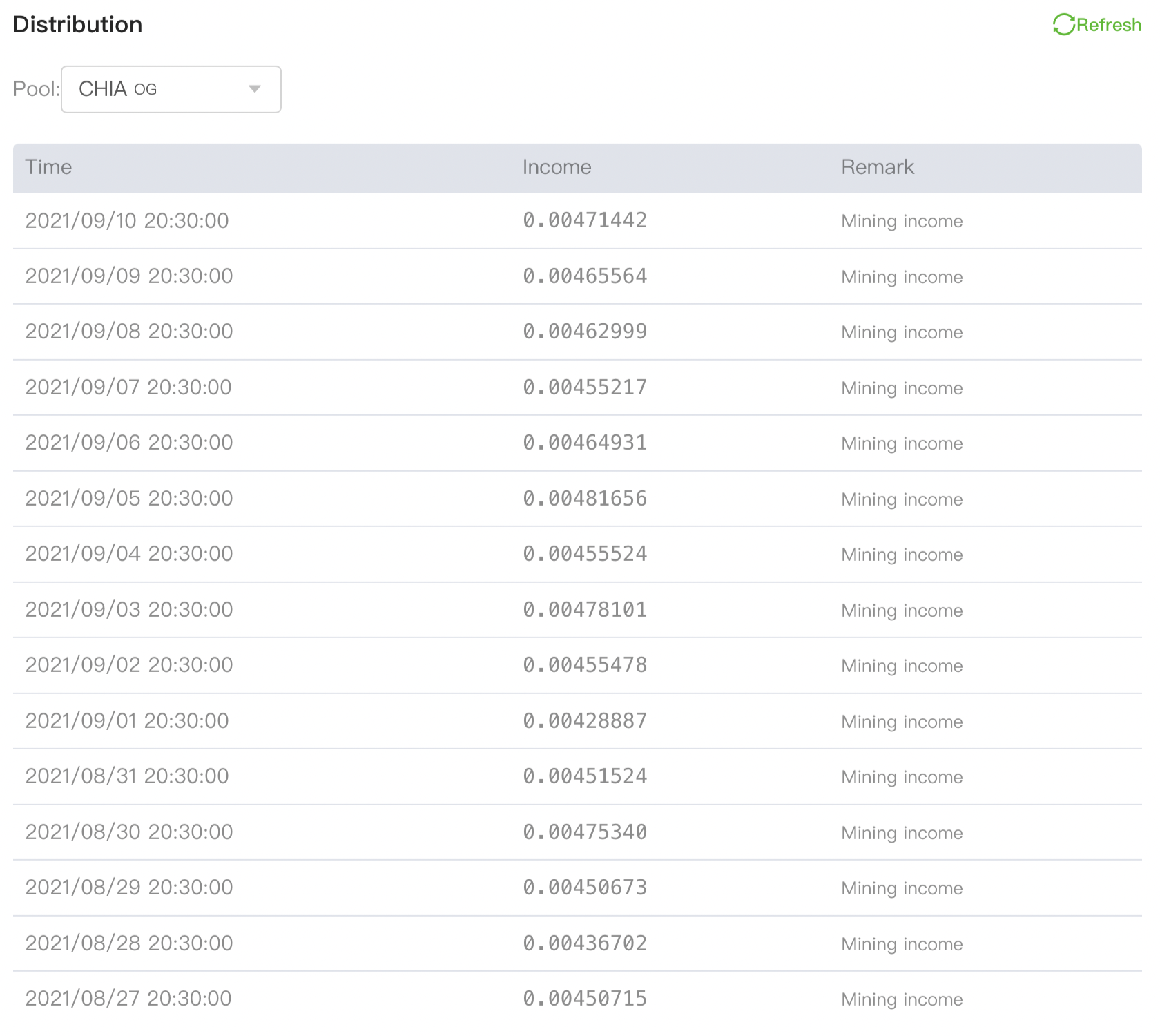
Task: Select time 2021/09/04 20:30:00
Action: (x=129, y=554)
